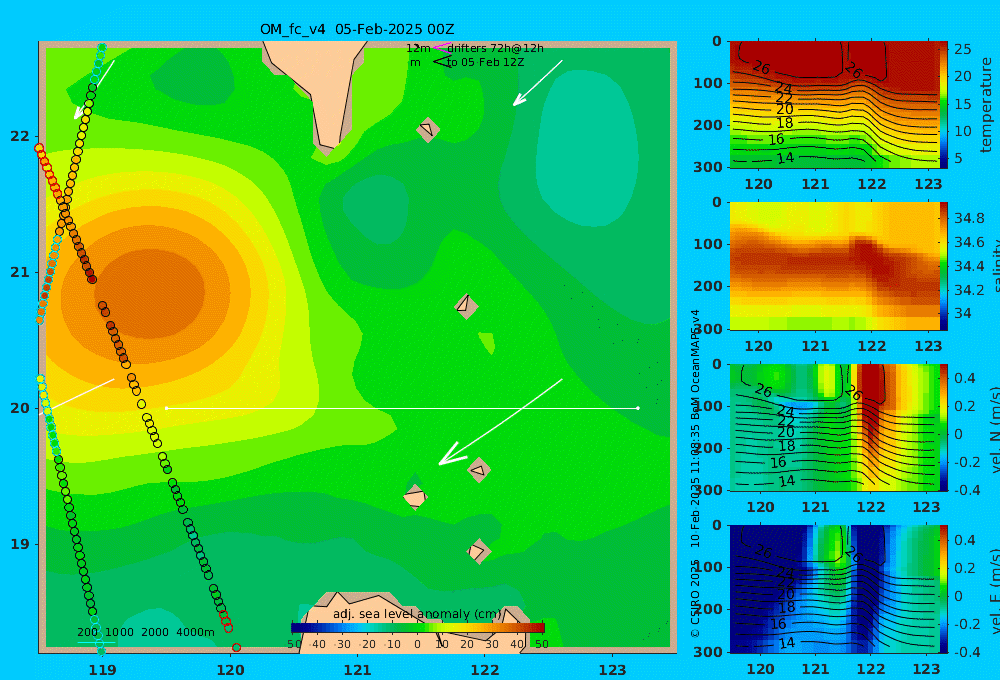
Task: Click the CSIRO OceanMAPS copyright text
Action: tap(695, 473)
